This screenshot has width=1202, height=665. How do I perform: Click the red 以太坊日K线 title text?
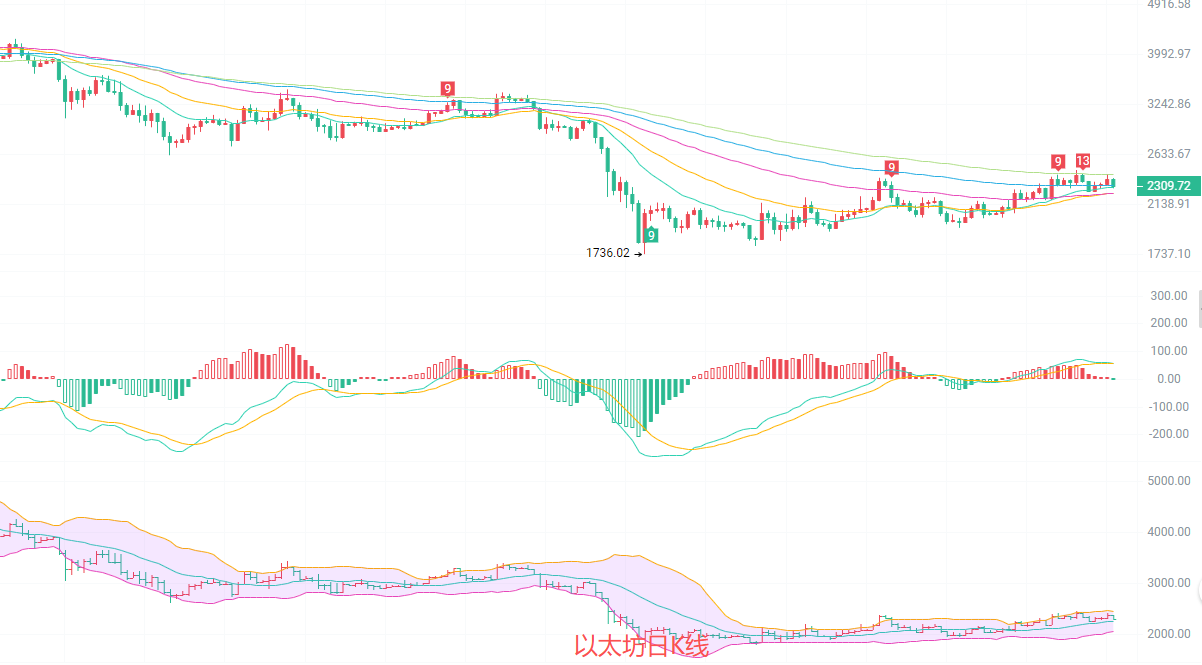click(641, 647)
